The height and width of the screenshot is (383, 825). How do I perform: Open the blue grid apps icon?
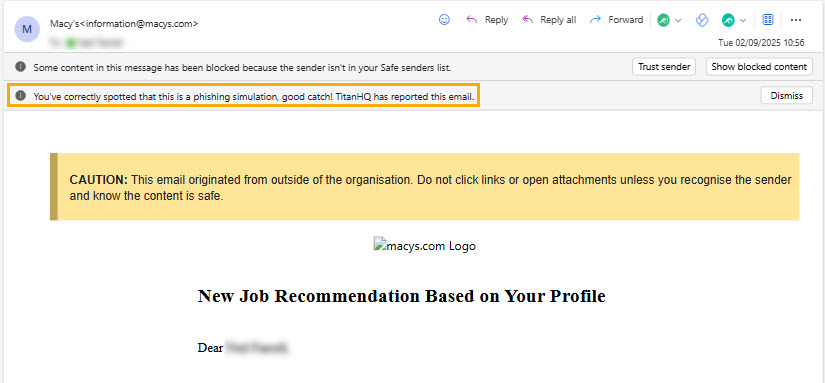[x=768, y=20]
